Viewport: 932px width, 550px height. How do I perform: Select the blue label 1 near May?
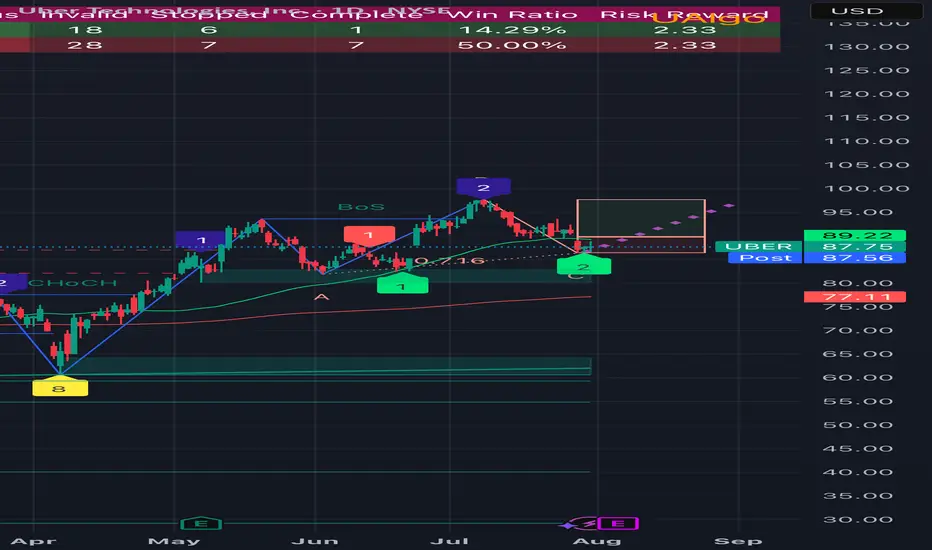pyautogui.click(x=201, y=240)
